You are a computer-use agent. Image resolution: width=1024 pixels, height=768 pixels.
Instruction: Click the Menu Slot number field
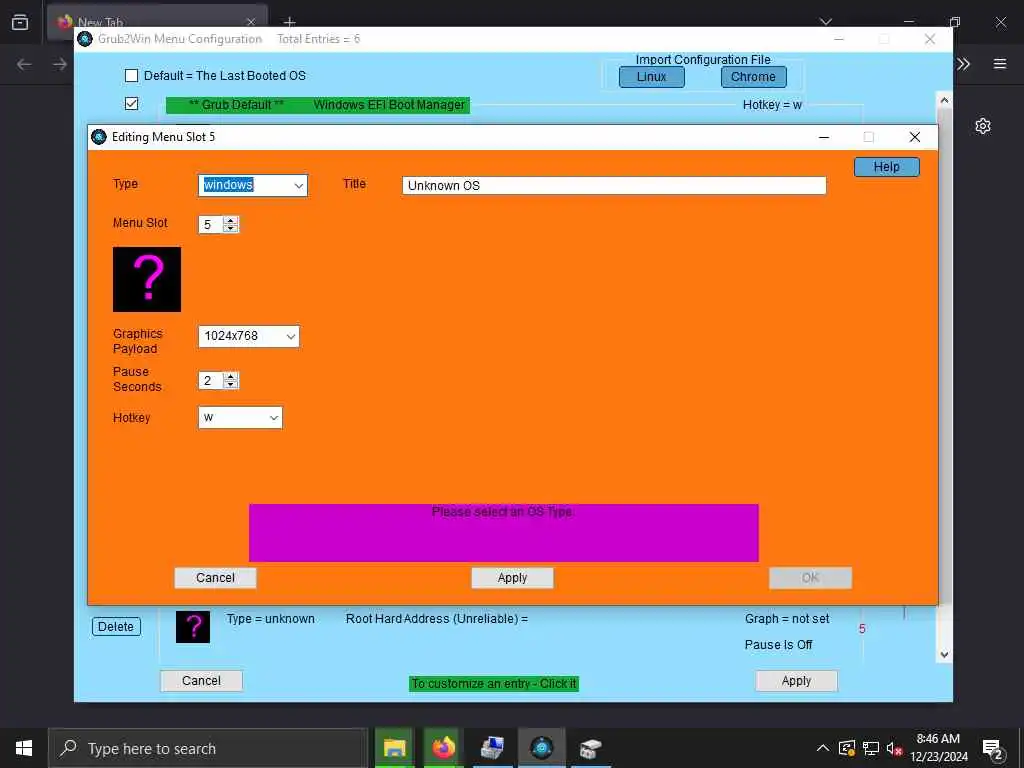pyautogui.click(x=210, y=225)
